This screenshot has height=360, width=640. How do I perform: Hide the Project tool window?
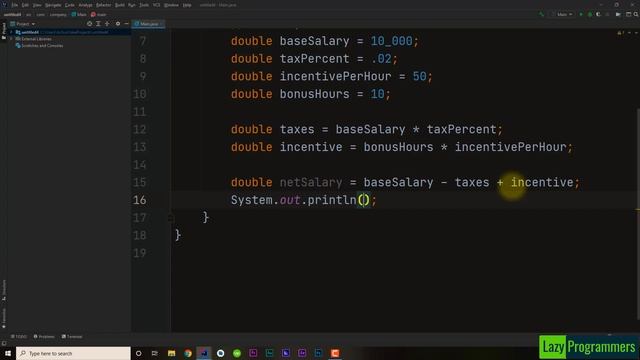[126, 24]
